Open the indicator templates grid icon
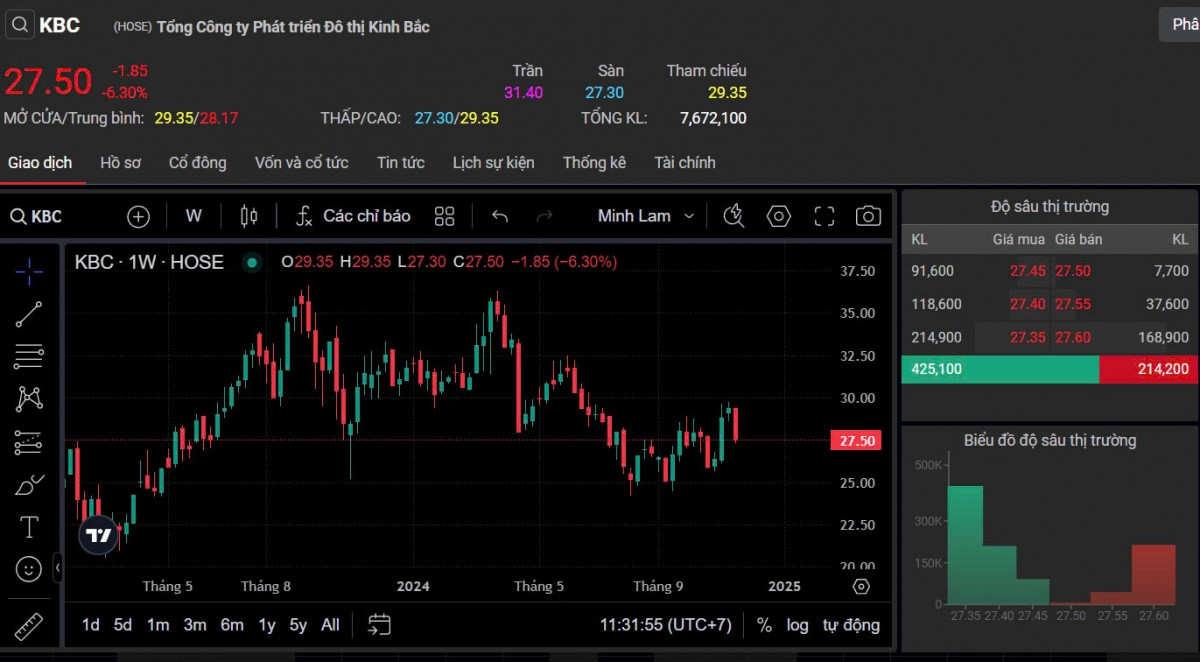This screenshot has height=662, width=1200. pyautogui.click(x=445, y=216)
